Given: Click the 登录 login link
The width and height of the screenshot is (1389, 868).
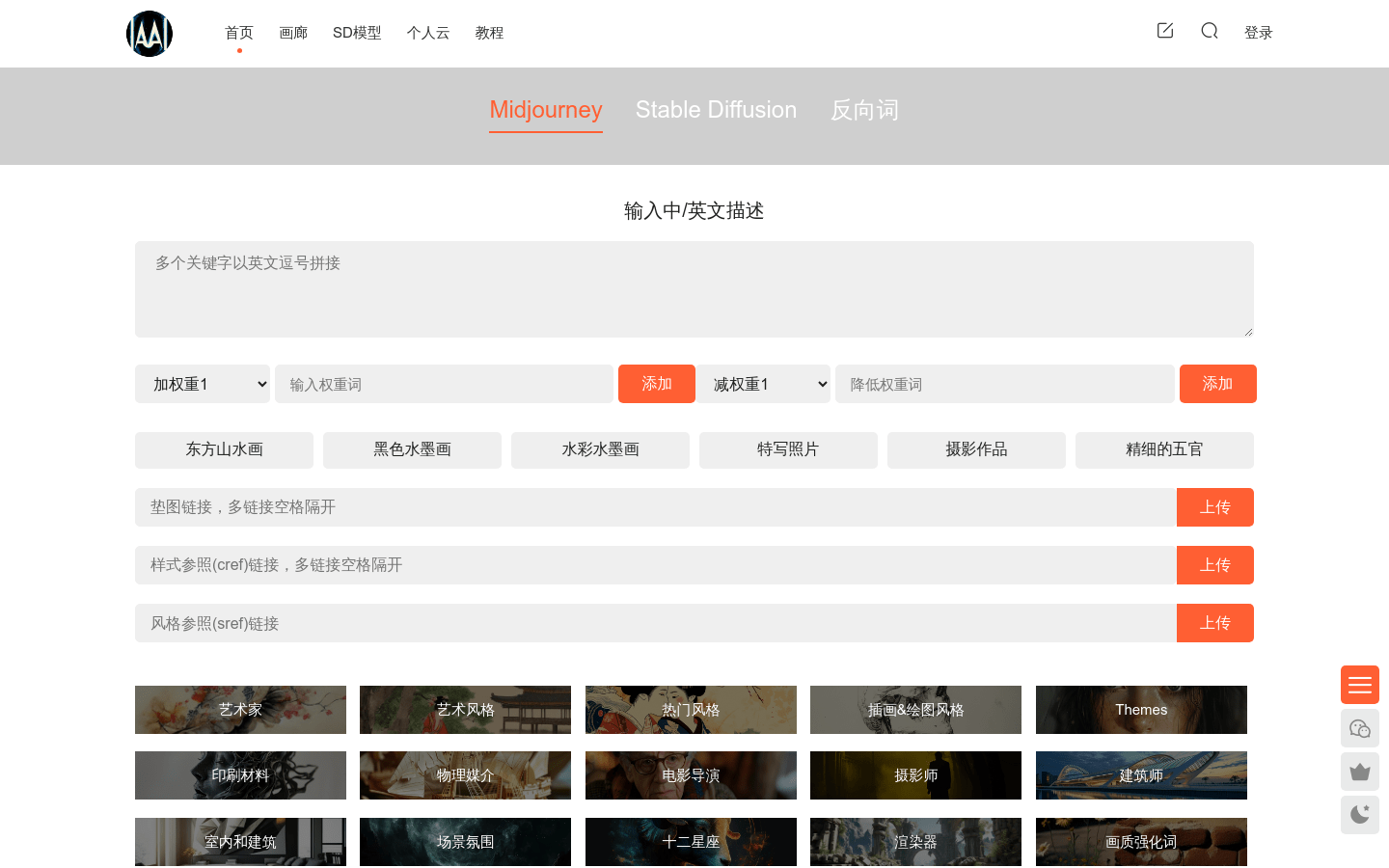Looking at the screenshot, I should click(1259, 33).
